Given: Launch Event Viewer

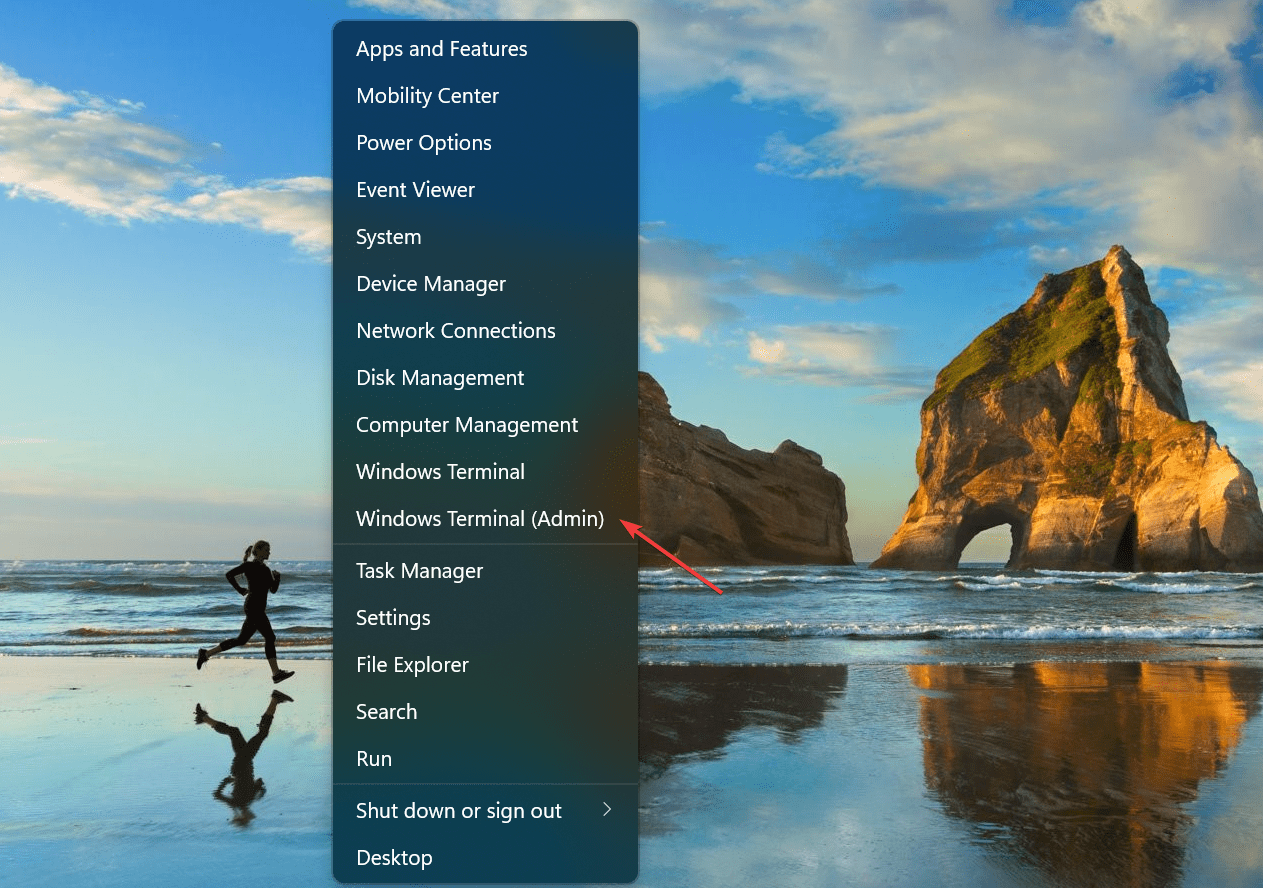Looking at the screenshot, I should pyautogui.click(x=485, y=190).
